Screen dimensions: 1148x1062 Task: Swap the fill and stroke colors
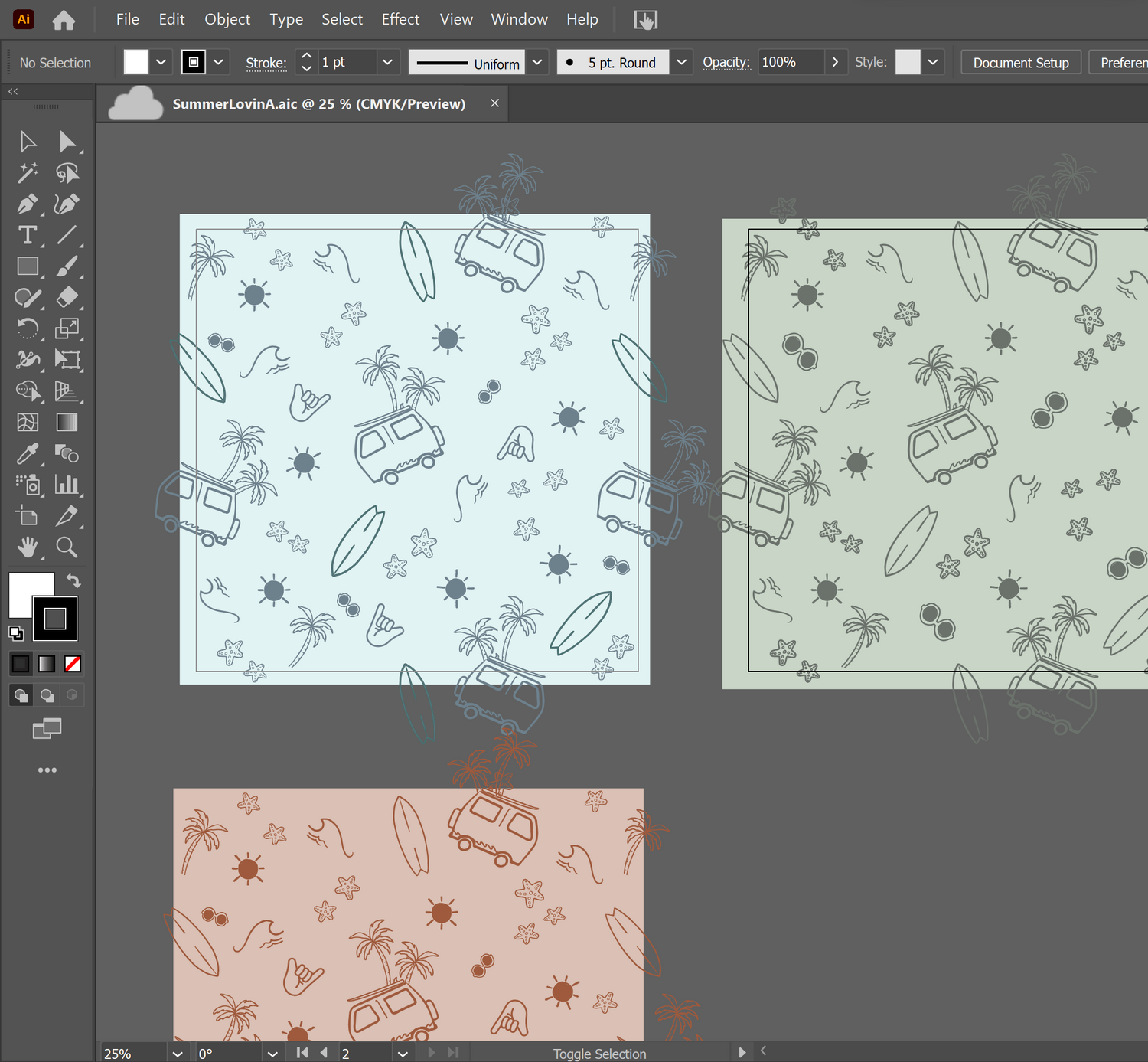(73, 580)
